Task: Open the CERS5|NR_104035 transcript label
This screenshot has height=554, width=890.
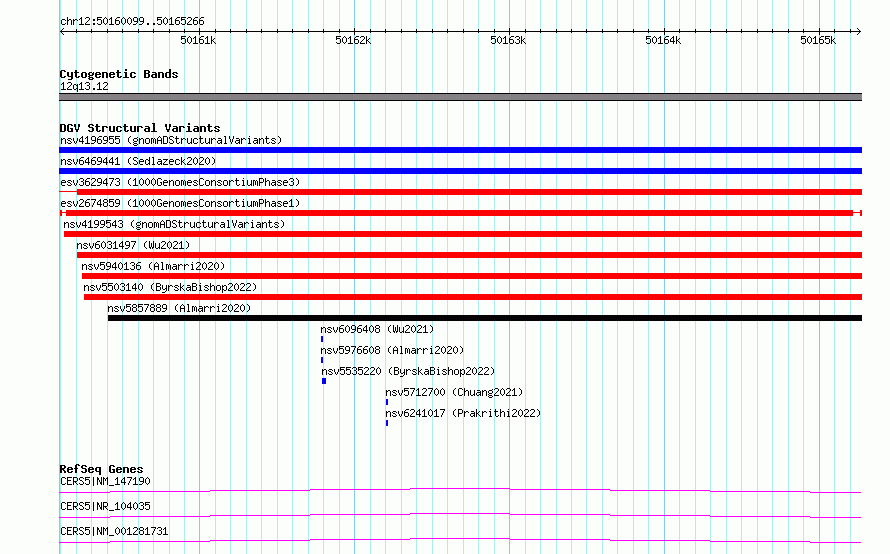Action: click(x=105, y=506)
